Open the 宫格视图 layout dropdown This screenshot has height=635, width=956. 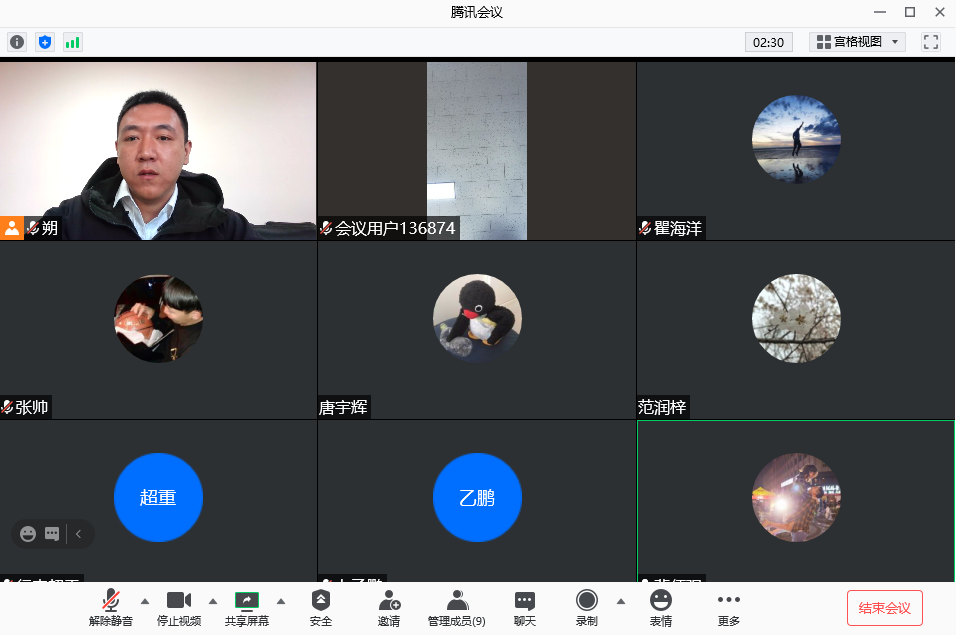tap(857, 42)
